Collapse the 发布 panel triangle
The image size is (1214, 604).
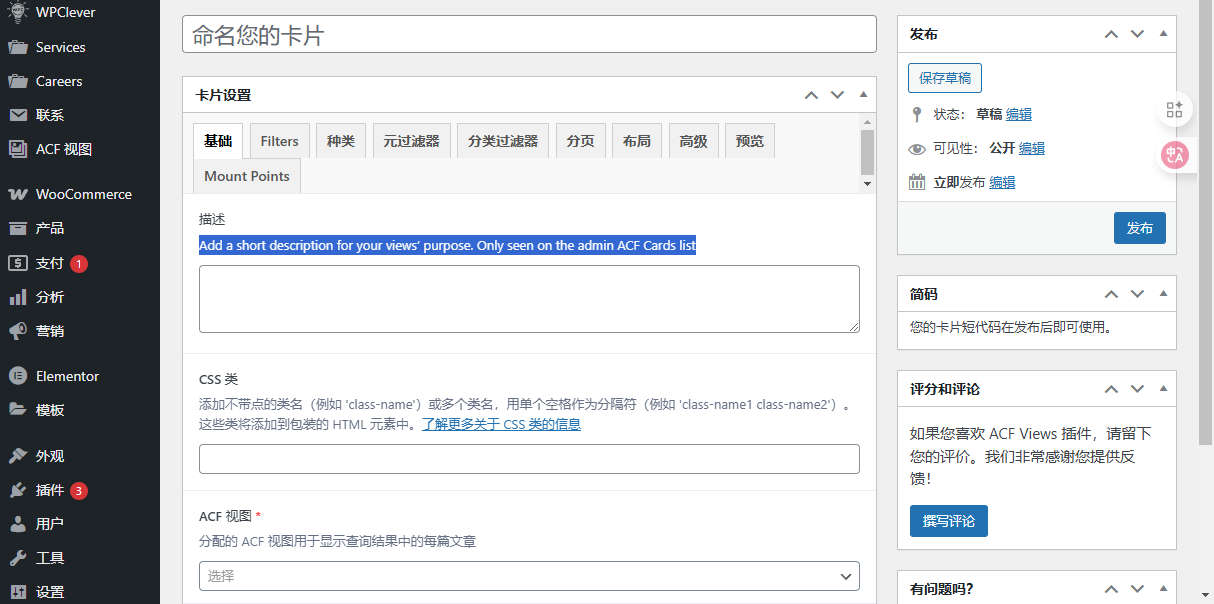coord(1163,34)
